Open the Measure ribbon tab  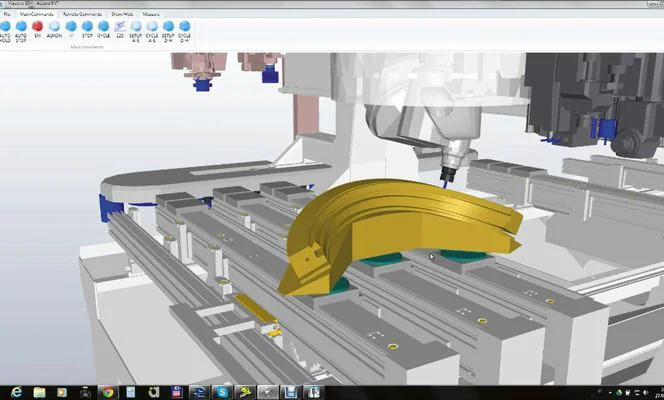click(x=151, y=15)
